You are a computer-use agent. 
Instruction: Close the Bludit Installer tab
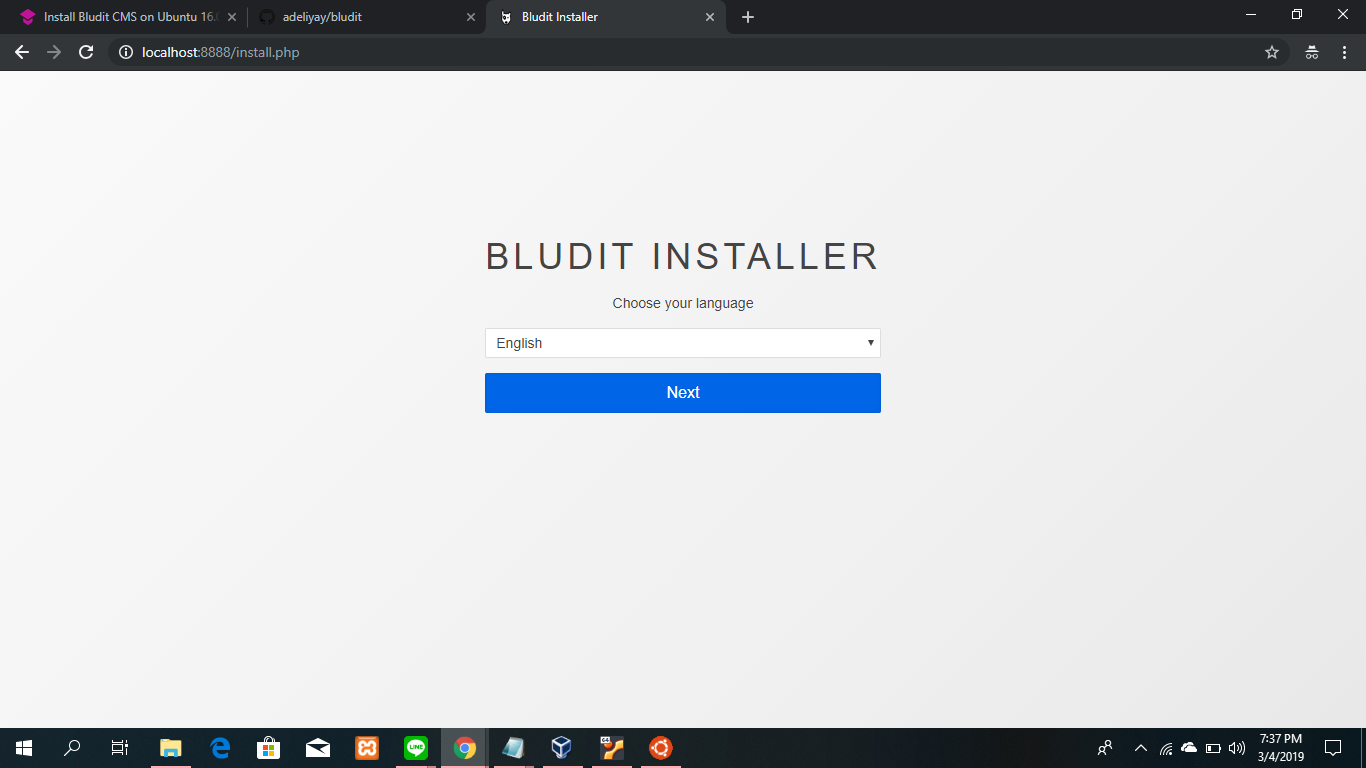[710, 17]
